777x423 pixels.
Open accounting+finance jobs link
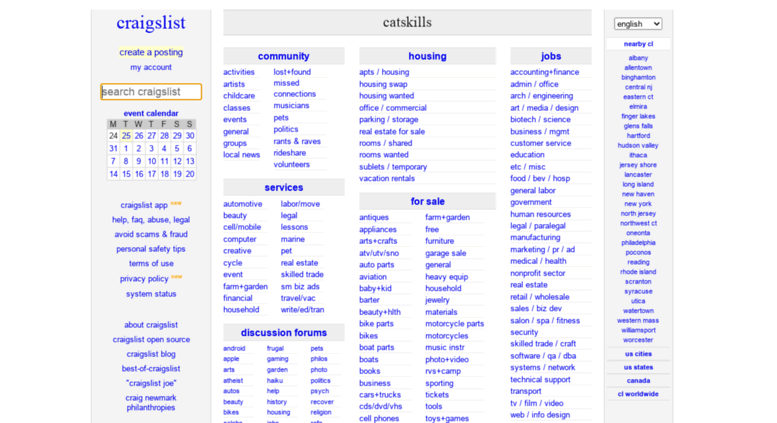[545, 72]
